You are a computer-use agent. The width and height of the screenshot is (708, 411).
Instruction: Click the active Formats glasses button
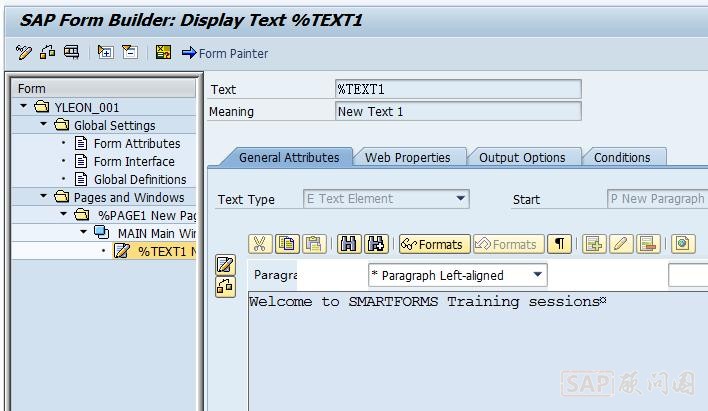(x=434, y=244)
